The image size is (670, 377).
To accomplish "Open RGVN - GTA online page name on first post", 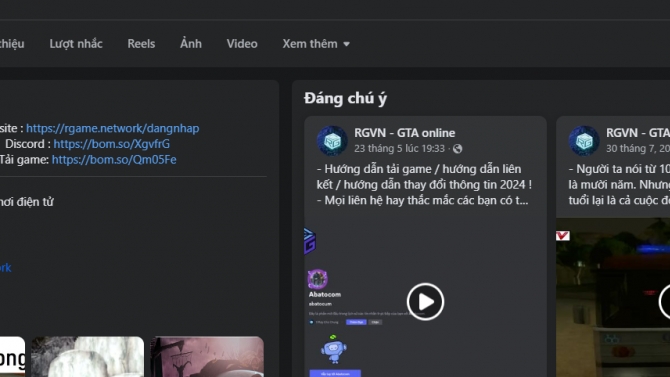I will point(404,133).
